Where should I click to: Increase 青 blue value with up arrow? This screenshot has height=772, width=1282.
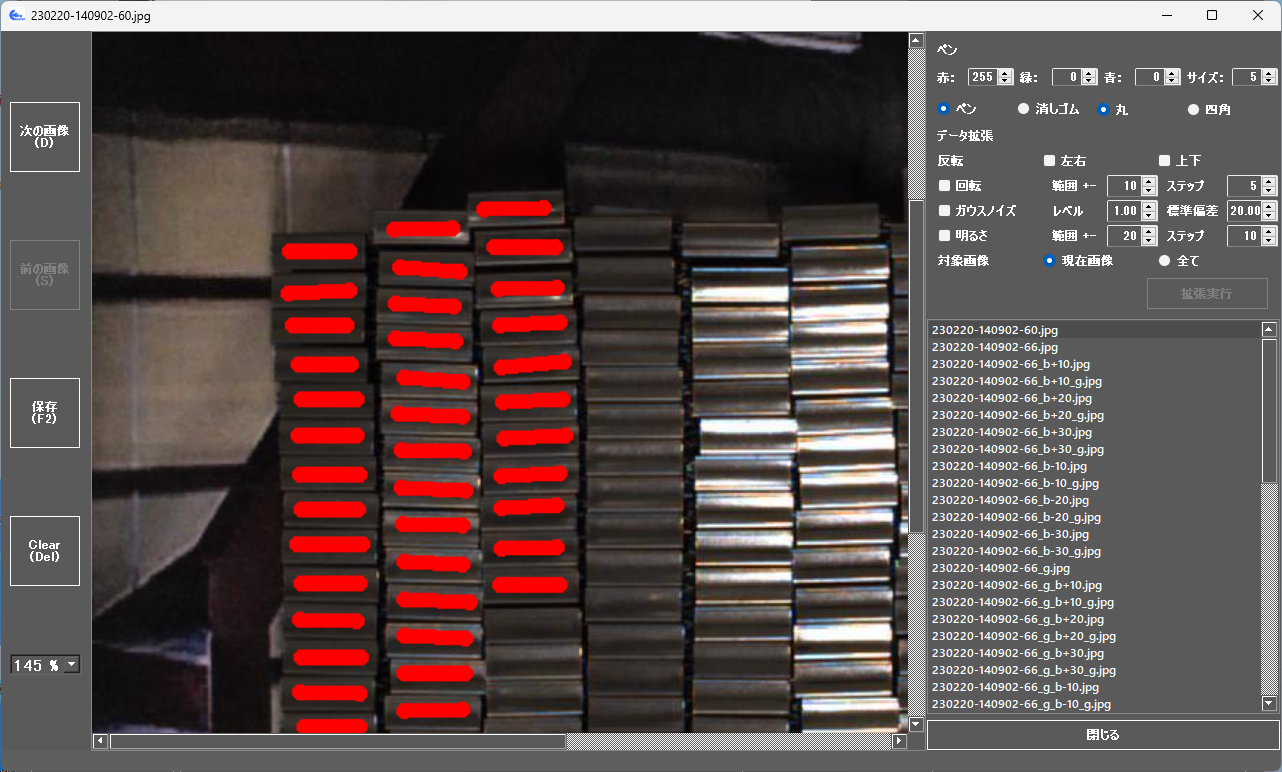[x=1173, y=72]
